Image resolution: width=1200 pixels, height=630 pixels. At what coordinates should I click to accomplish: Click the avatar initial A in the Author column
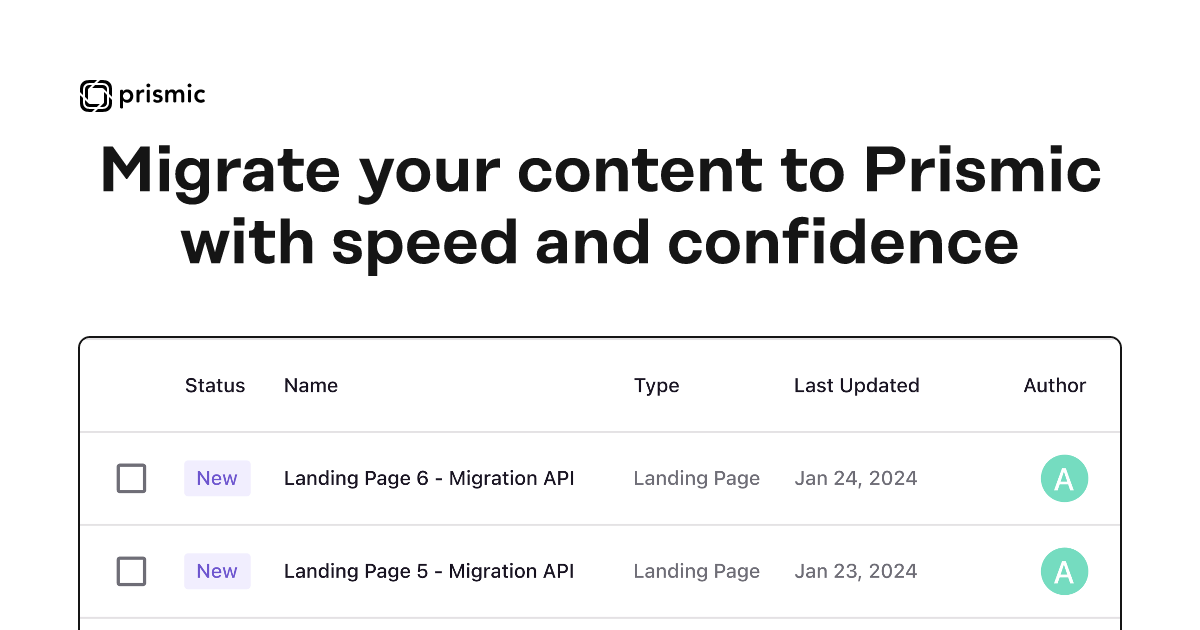[x=1064, y=478]
